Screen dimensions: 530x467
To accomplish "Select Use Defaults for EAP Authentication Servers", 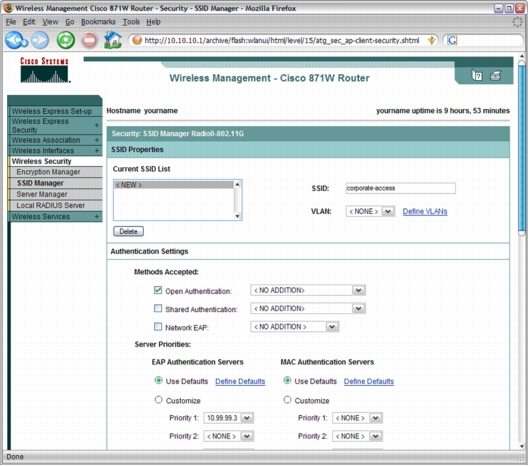I will pos(159,380).
